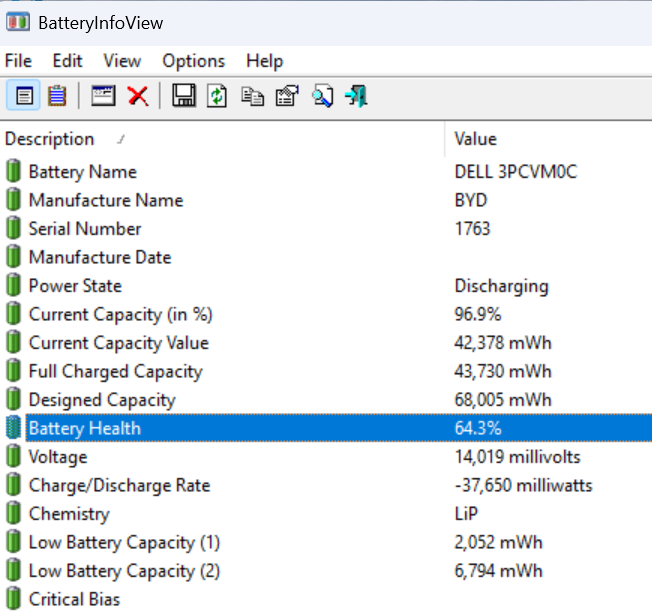Select the Chemistry row label
The image size is (652, 613).
click(69, 514)
